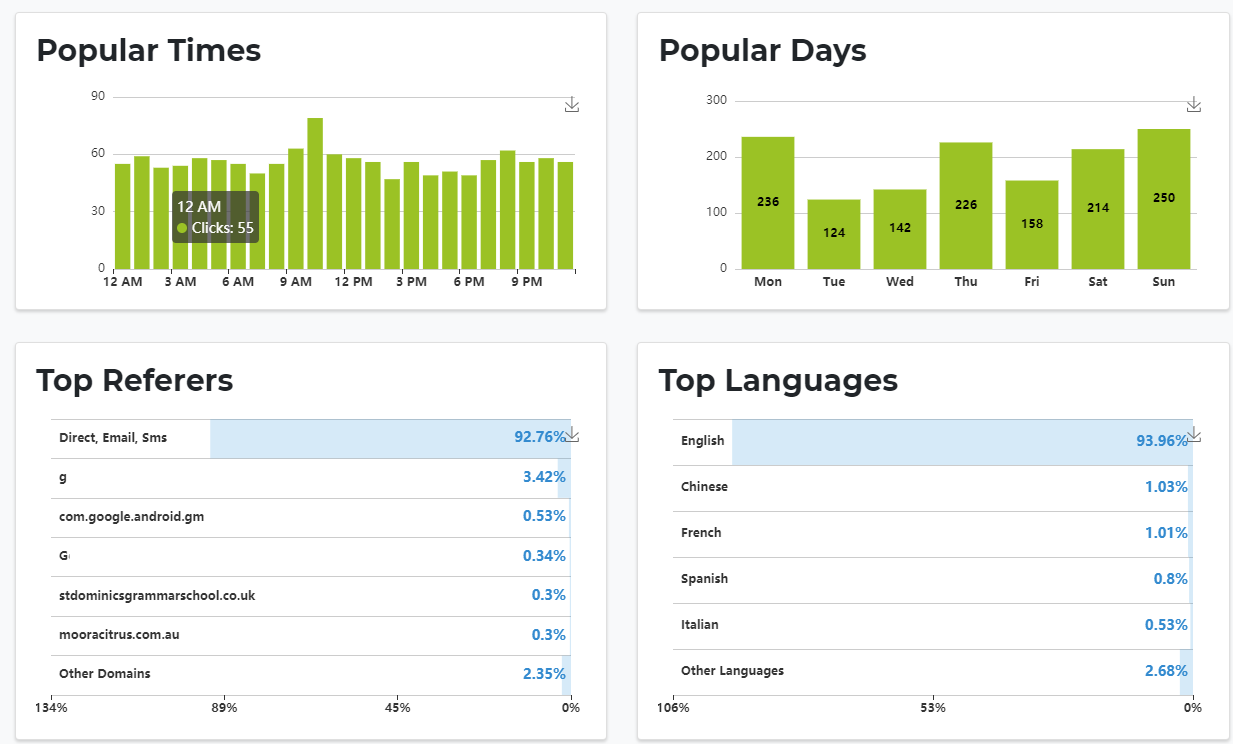The image size is (1233, 744).
Task: Click the '9 PM' axis label
Action: click(527, 282)
